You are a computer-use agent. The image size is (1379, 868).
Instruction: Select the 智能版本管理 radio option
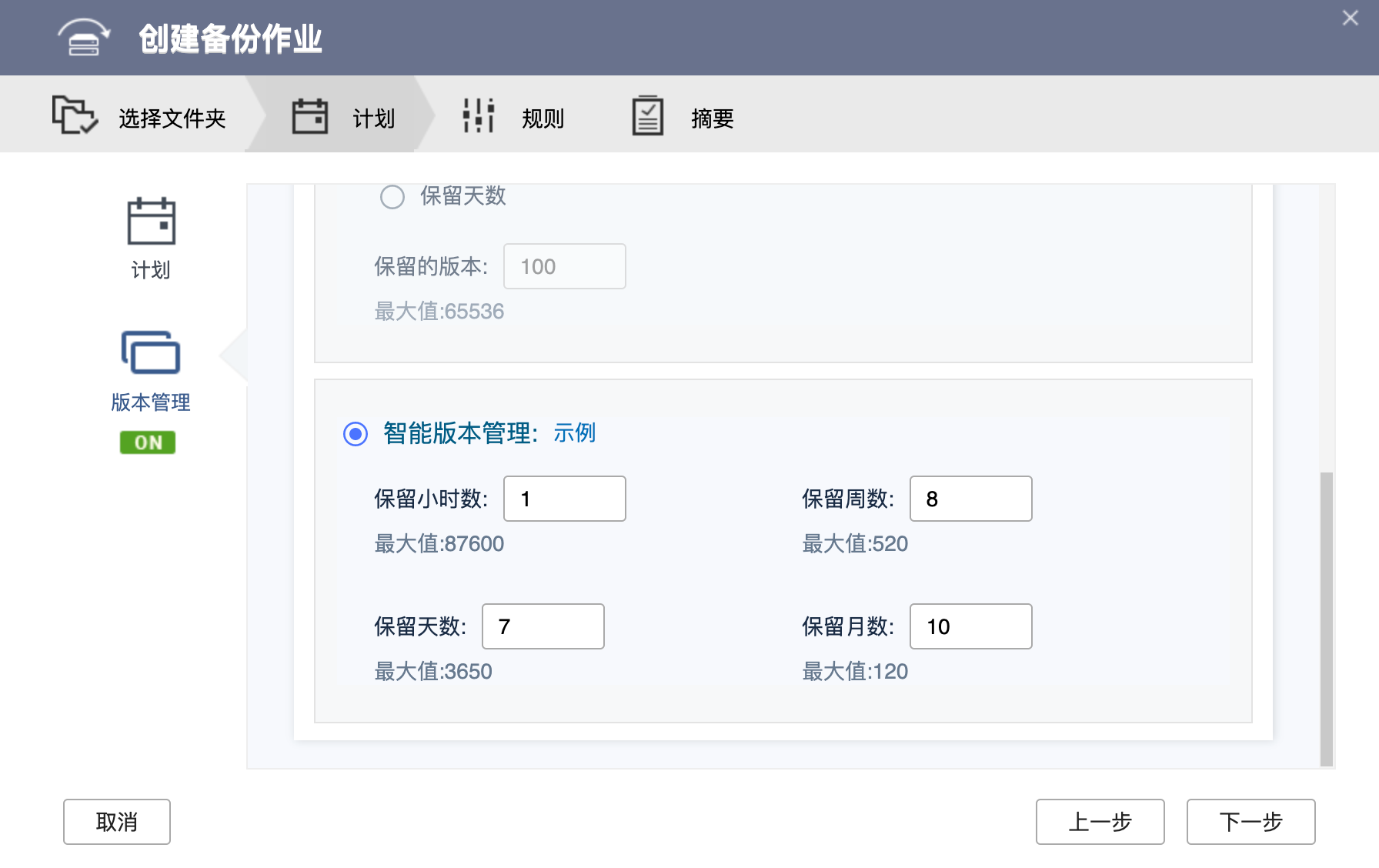[x=355, y=433]
